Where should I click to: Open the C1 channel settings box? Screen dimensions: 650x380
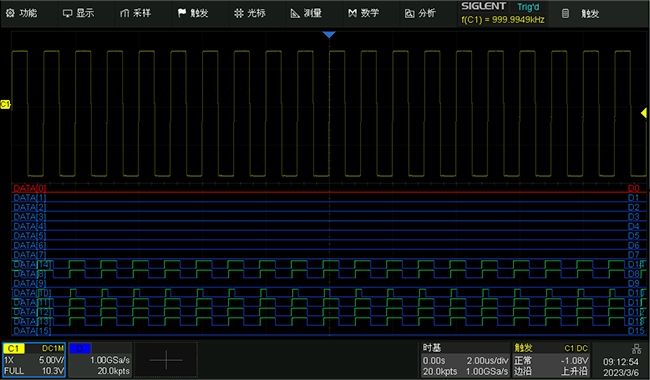(34, 360)
